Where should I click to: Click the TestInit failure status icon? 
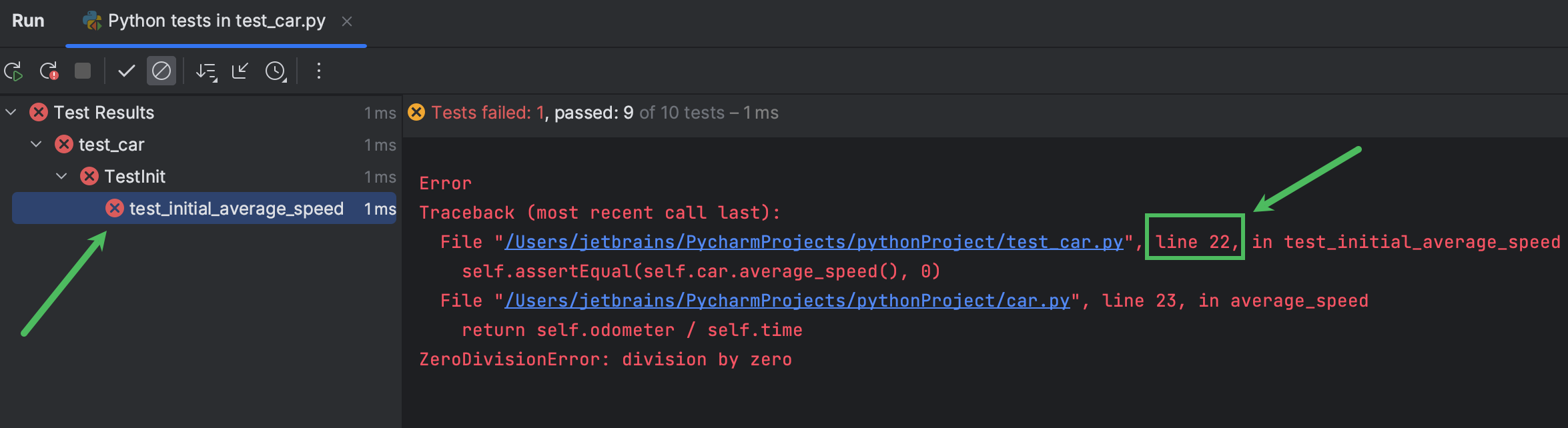[x=89, y=177]
